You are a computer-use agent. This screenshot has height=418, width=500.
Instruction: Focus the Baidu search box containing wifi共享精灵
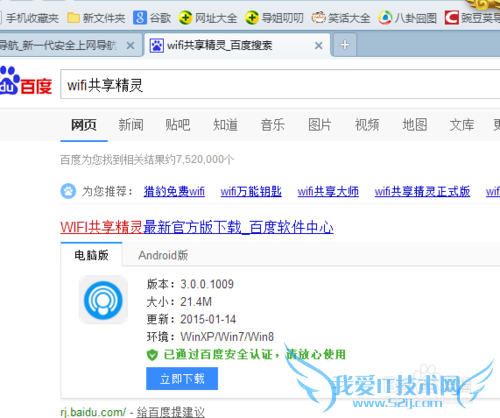pos(280,85)
